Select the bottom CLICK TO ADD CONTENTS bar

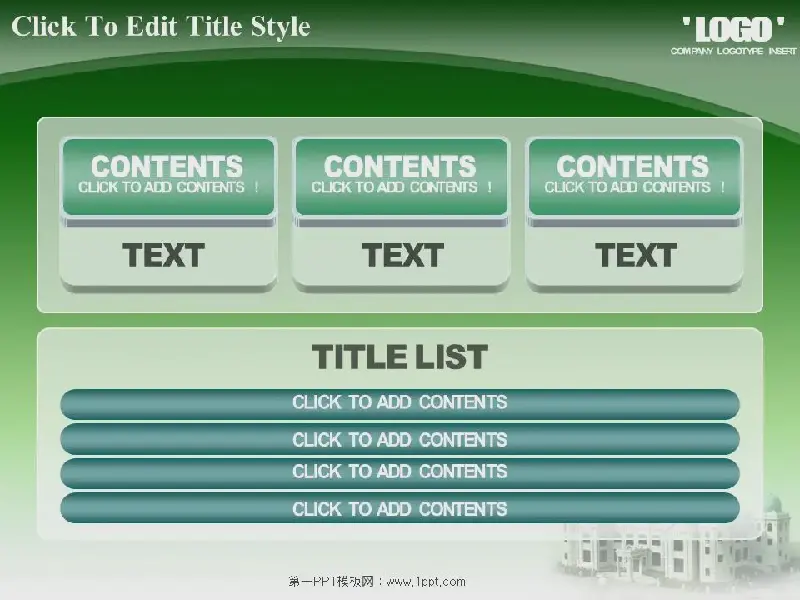[x=400, y=508]
